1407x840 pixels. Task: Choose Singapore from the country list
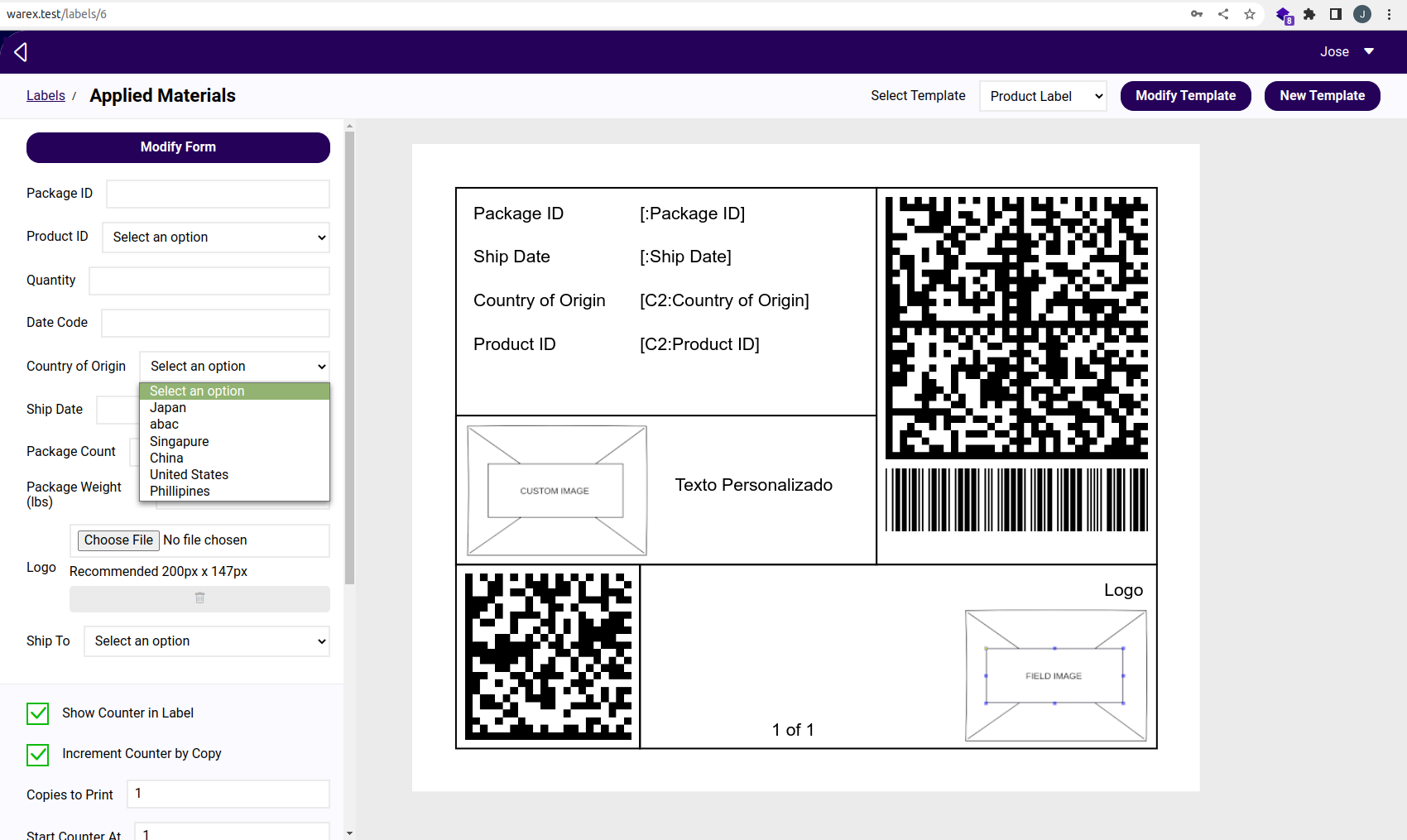coord(180,442)
